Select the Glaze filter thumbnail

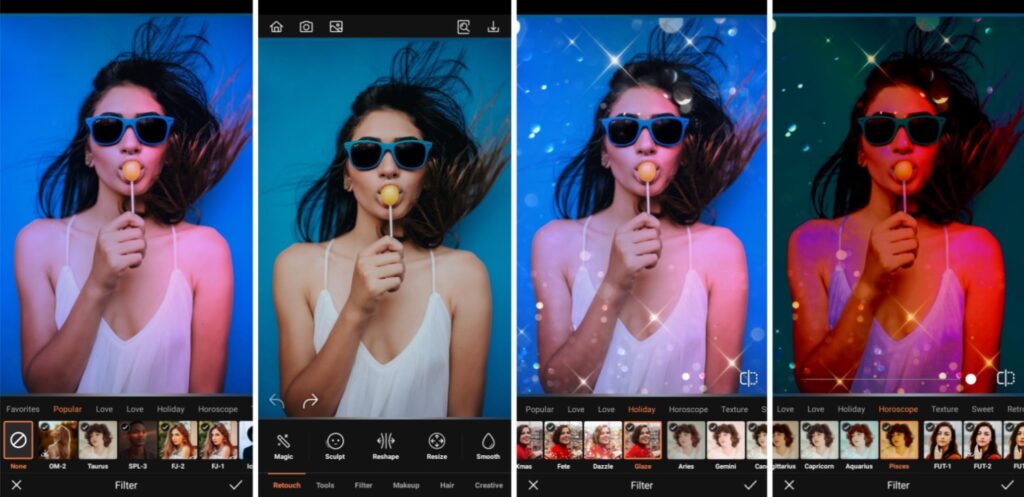pyautogui.click(x=643, y=440)
